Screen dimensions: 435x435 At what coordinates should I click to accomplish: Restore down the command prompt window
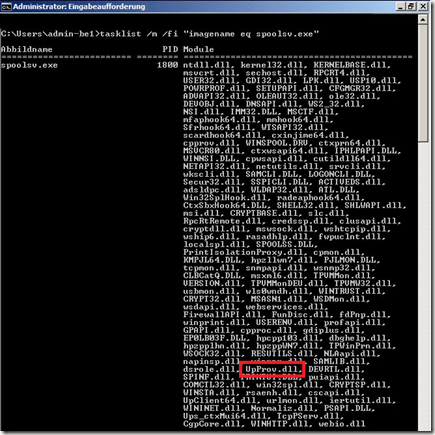pos(411,6)
